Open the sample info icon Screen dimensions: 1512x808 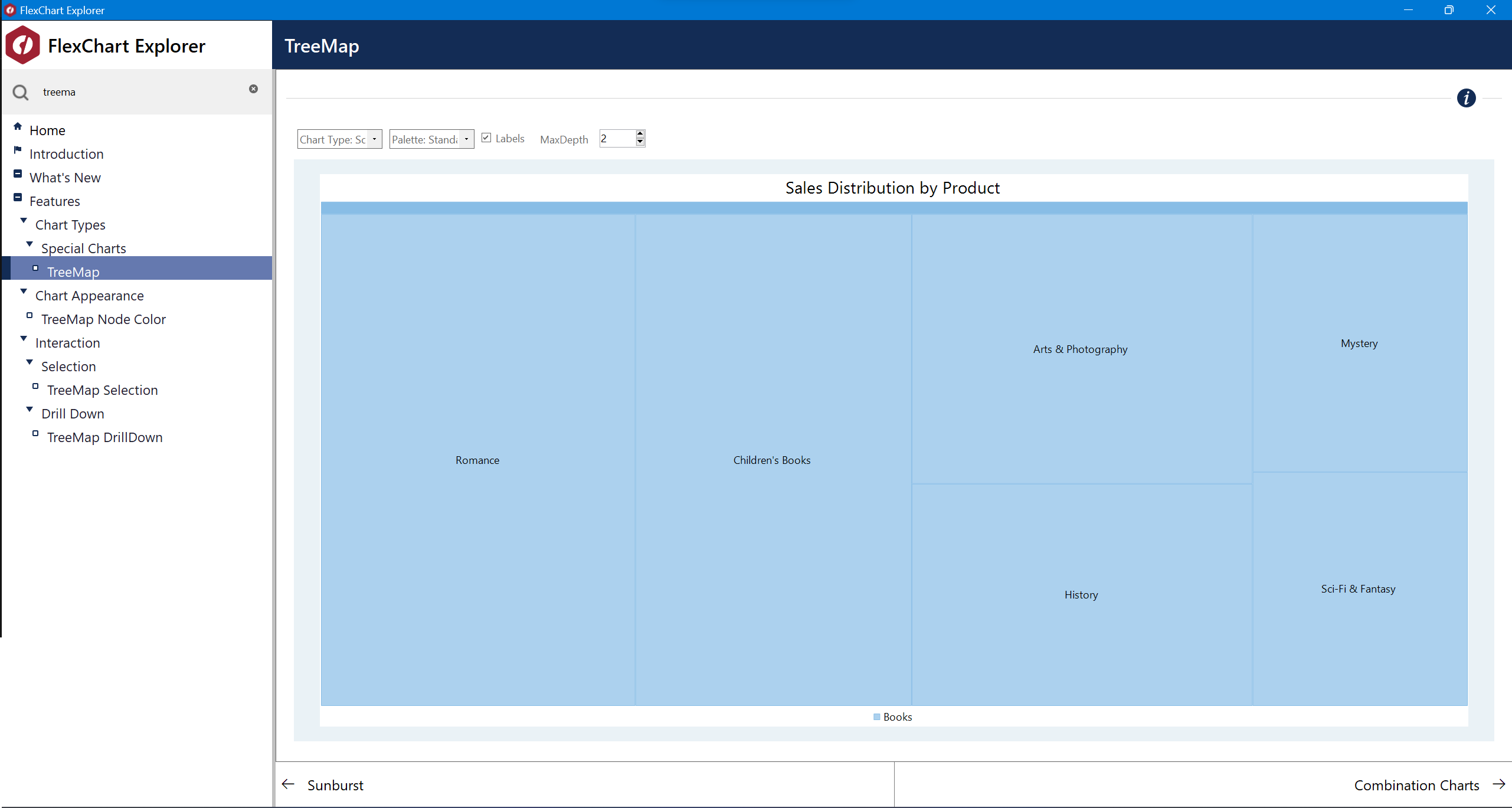(x=1466, y=98)
